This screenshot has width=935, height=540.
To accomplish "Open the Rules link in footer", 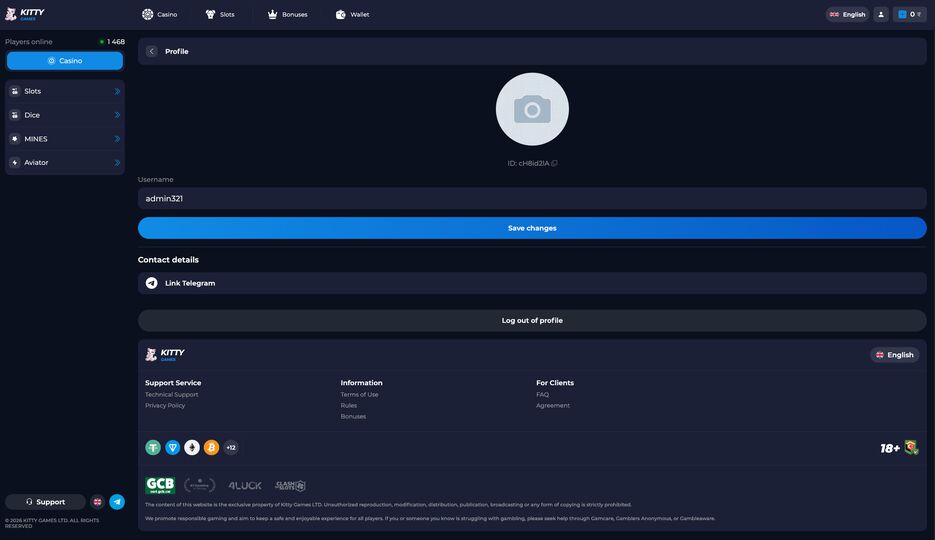I will [x=349, y=405].
